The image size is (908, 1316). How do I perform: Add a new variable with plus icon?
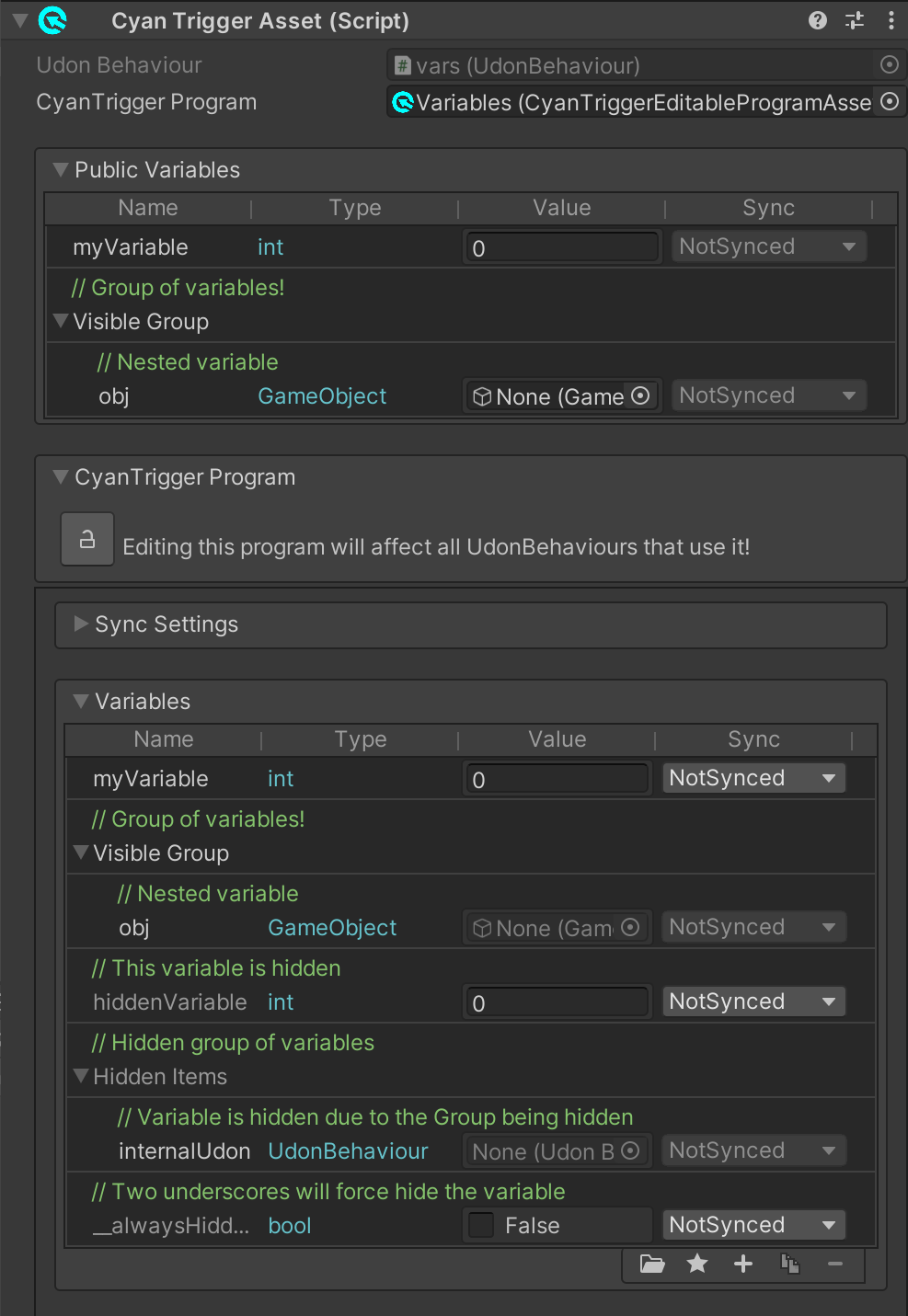pyautogui.click(x=743, y=1264)
